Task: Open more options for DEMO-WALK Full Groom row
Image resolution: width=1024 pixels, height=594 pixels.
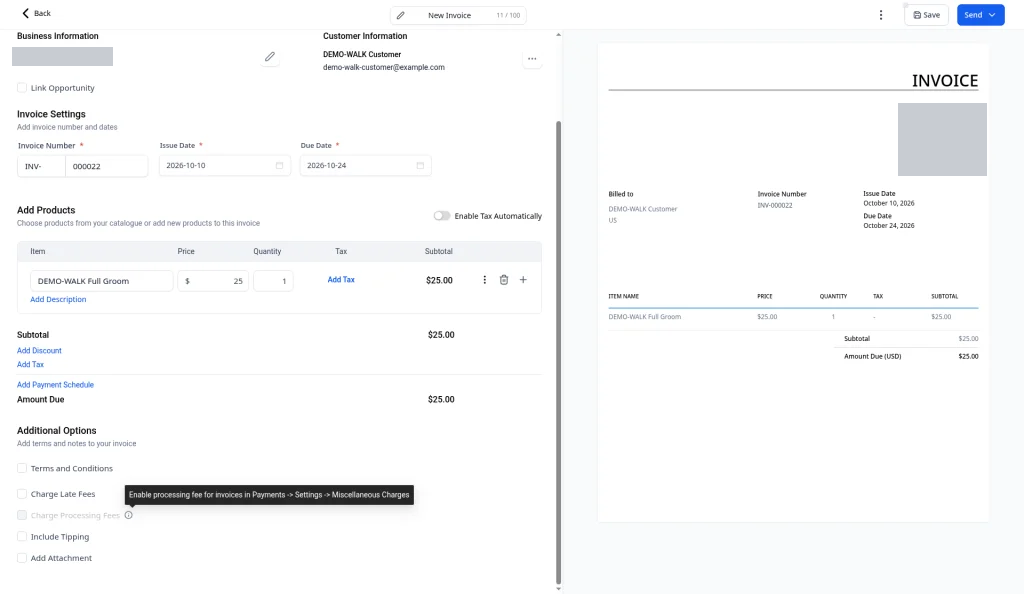Action: pyautogui.click(x=485, y=280)
